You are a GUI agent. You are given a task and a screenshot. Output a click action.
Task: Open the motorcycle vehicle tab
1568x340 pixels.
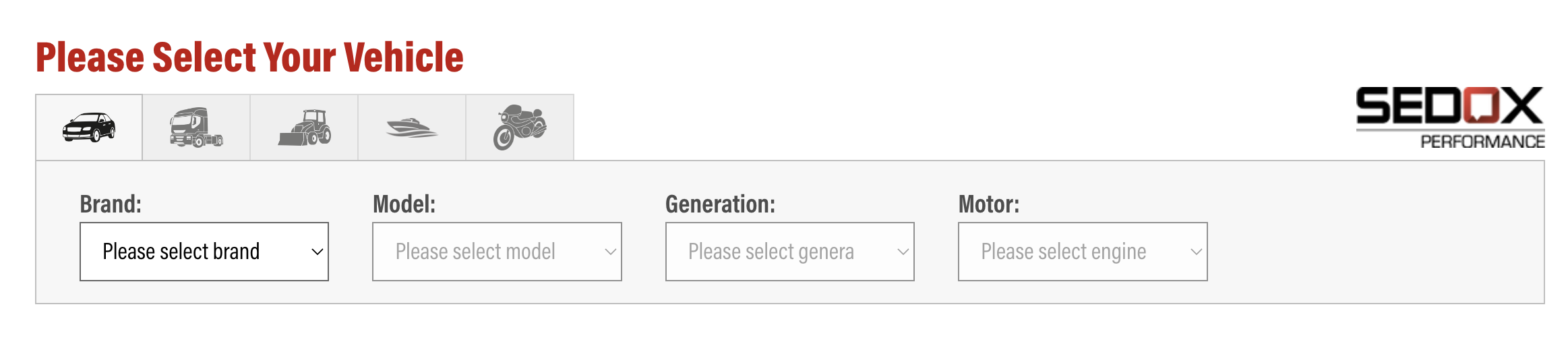(520, 128)
